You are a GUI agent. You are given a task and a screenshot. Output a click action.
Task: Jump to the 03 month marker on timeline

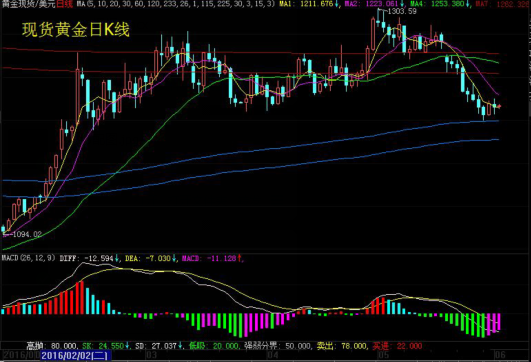(x=151, y=355)
